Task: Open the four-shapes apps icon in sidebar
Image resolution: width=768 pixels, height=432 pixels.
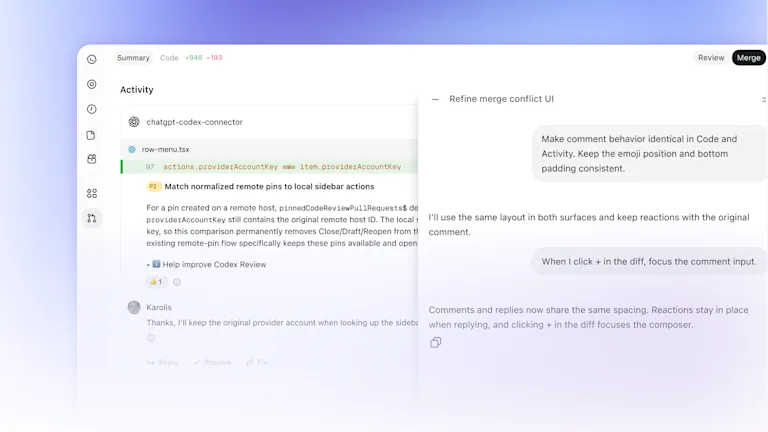Action: [x=92, y=193]
